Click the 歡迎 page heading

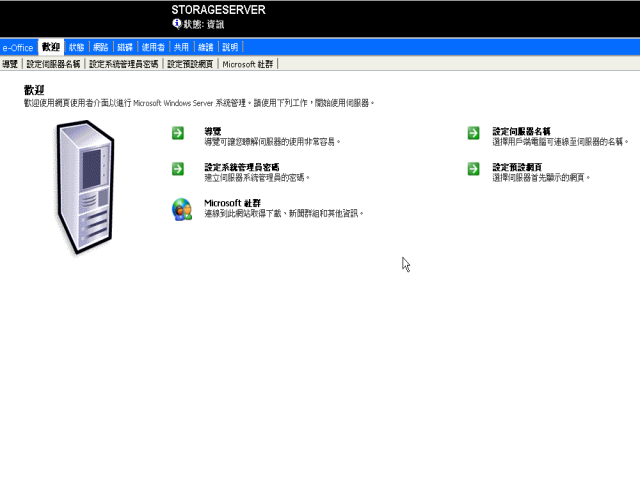pos(34,90)
